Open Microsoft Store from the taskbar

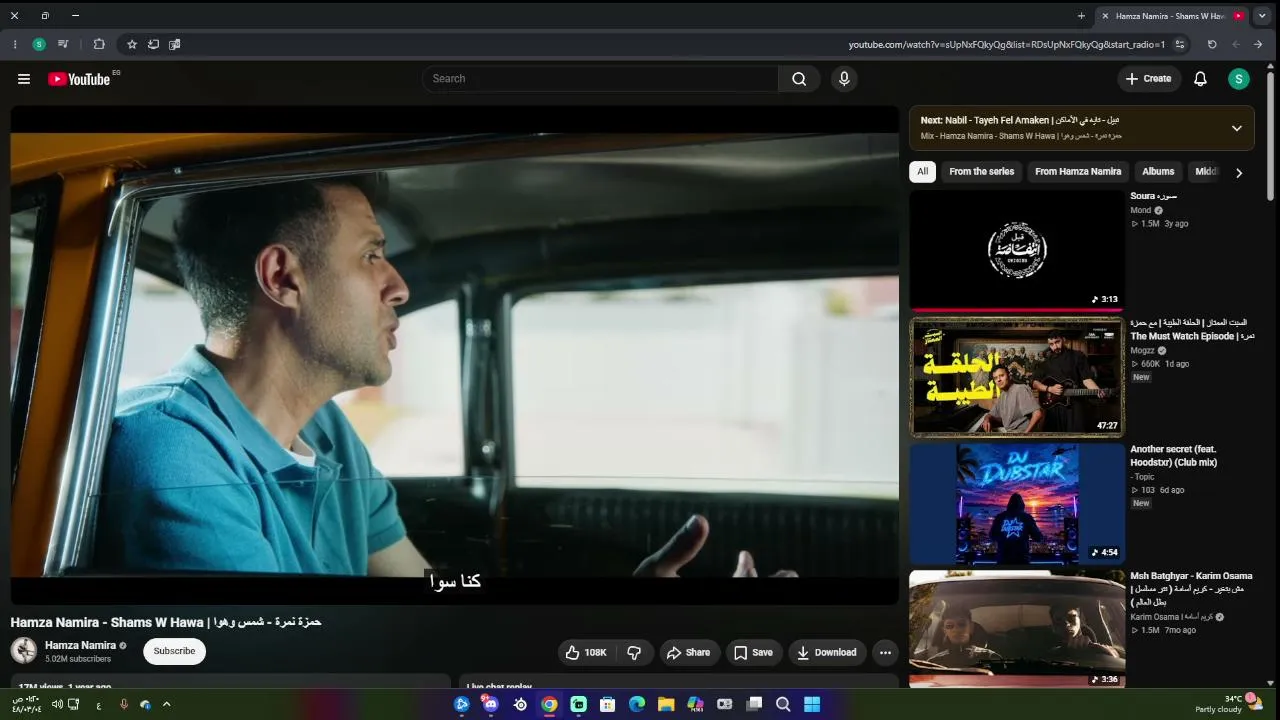(x=607, y=705)
